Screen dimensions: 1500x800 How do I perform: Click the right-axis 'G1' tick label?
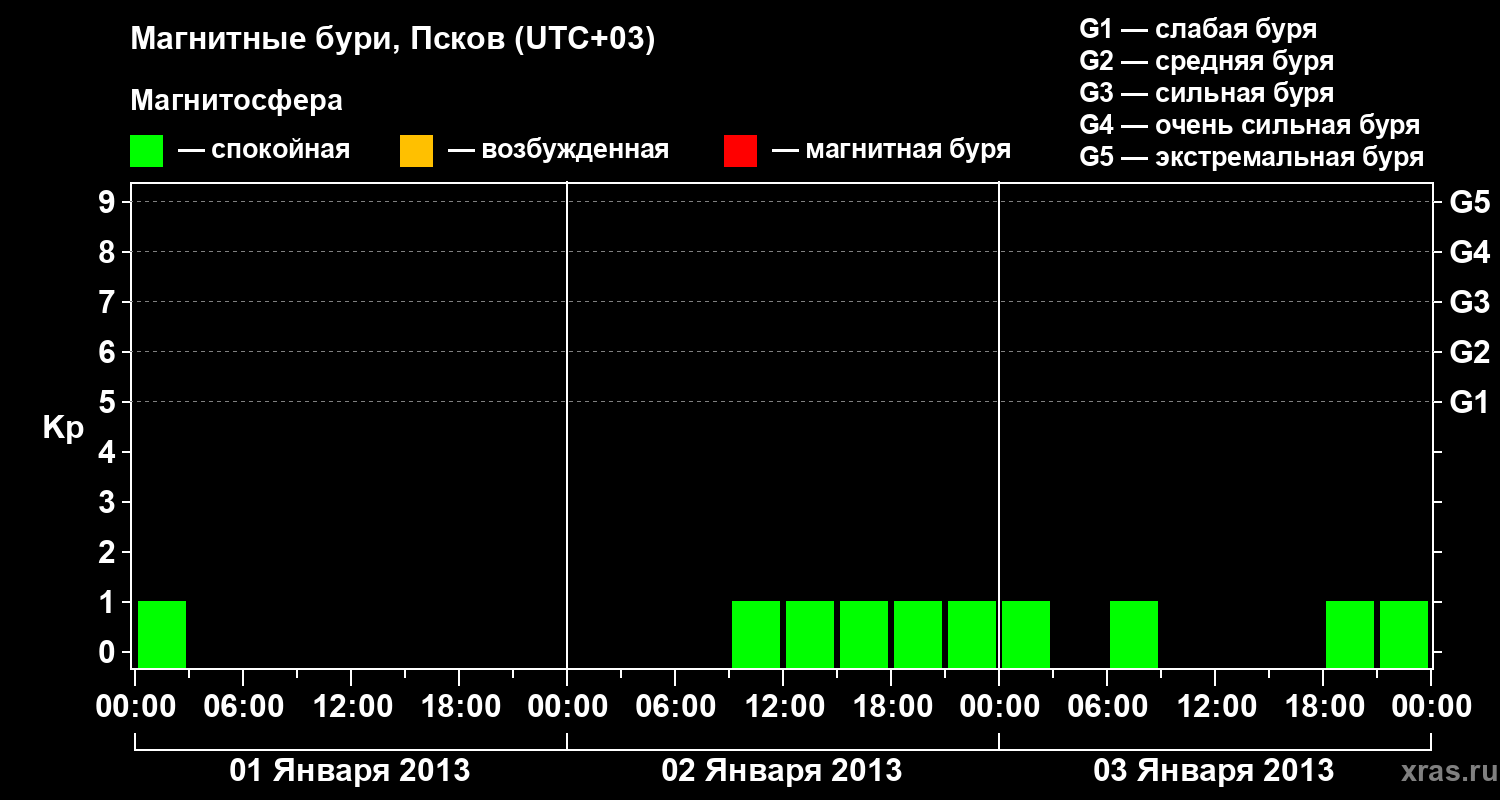(1470, 402)
